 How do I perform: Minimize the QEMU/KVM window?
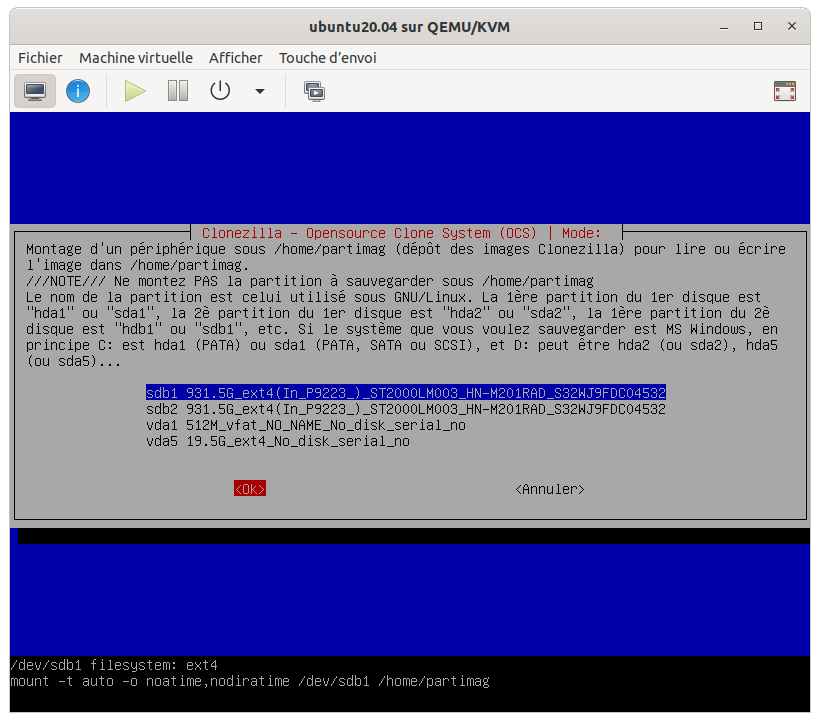[x=724, y=27]
